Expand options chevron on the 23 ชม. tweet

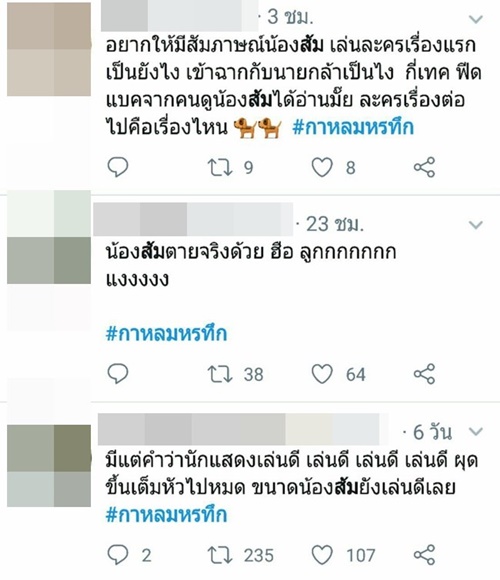[476, 225]
